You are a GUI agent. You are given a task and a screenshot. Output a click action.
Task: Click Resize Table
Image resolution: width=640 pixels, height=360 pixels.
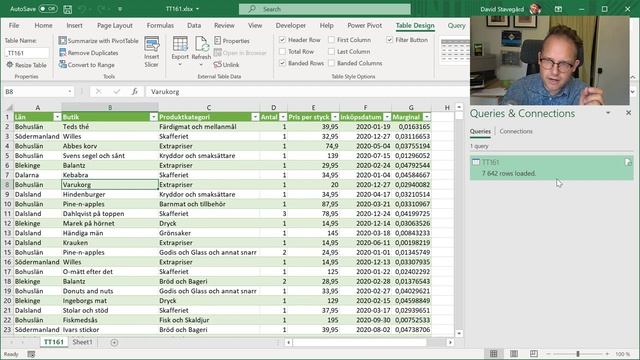(x=27, y=65)
